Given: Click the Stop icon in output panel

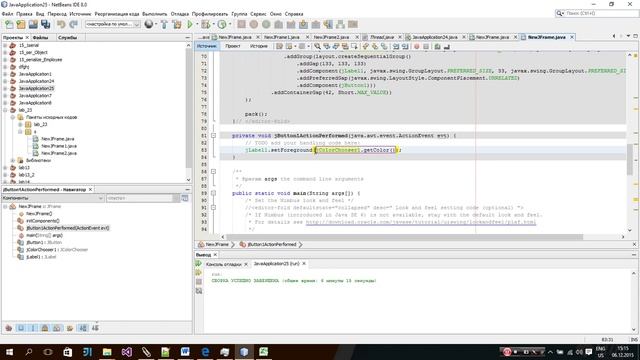Looking at the screenshot, I should click(199, 282).
